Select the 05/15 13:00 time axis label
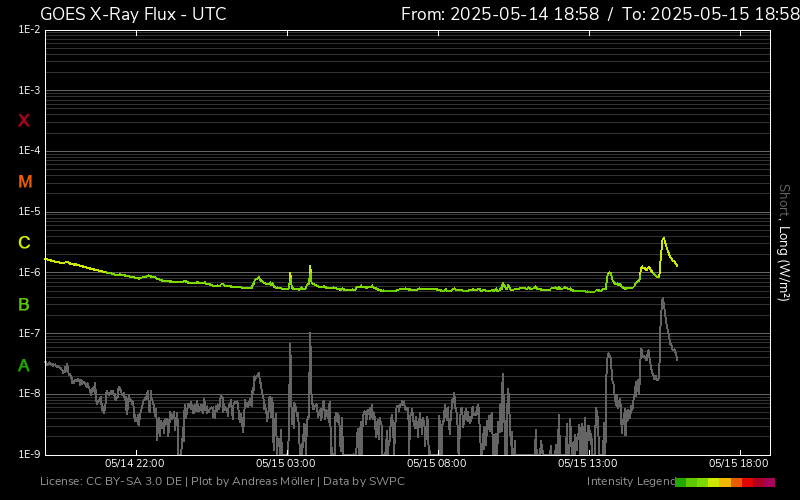This screenshot has width=800, height=500. (588, 464)
